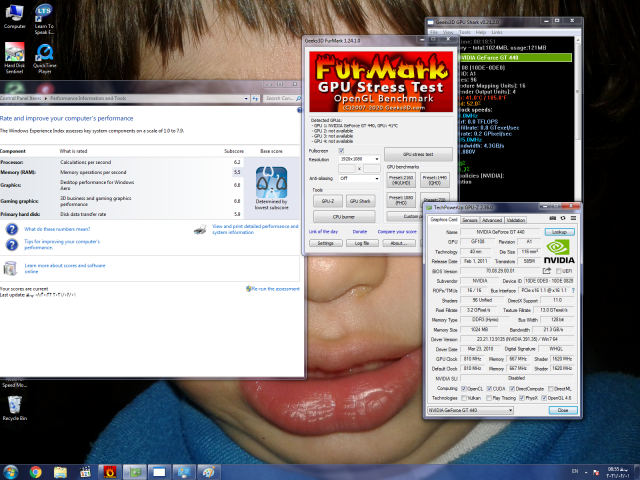Click the Bus Interface question mark icon

[573, 288]
